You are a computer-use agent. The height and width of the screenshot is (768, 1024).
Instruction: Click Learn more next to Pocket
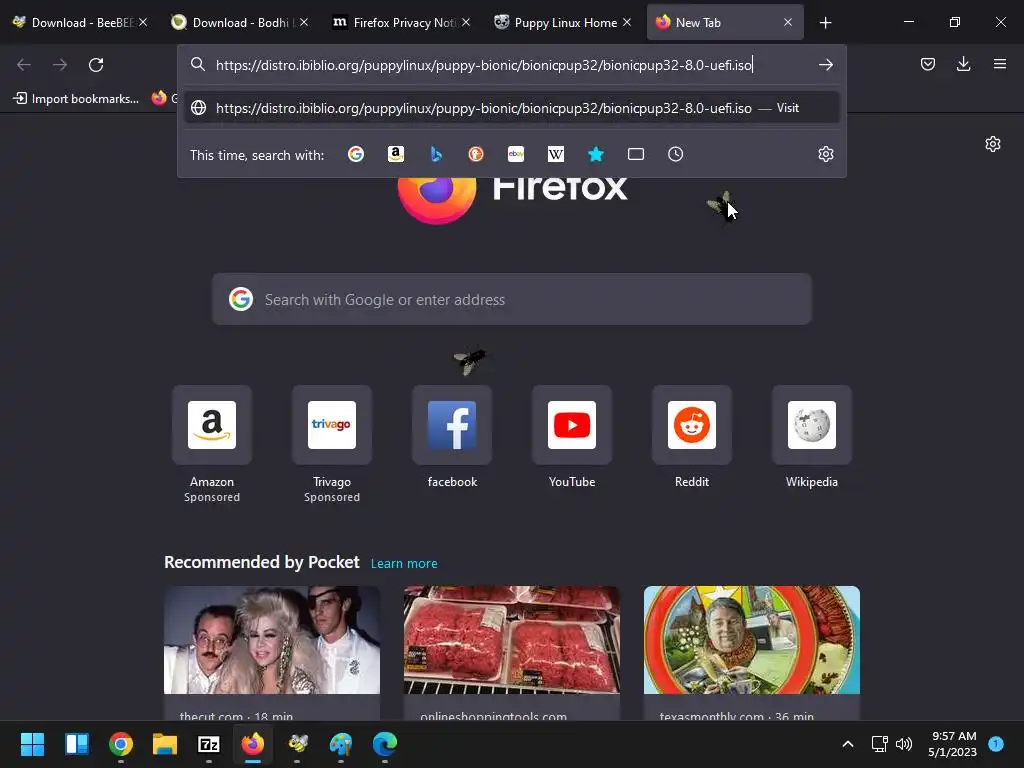click(x=404, y=563)
